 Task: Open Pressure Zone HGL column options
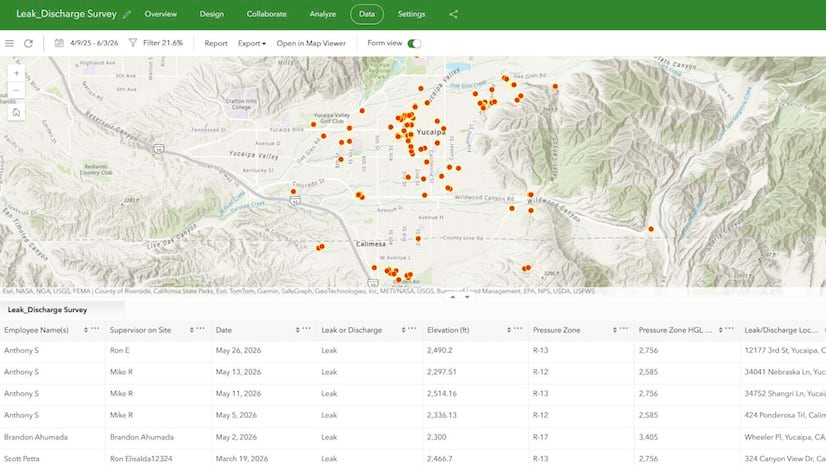[x=730, y=329]
